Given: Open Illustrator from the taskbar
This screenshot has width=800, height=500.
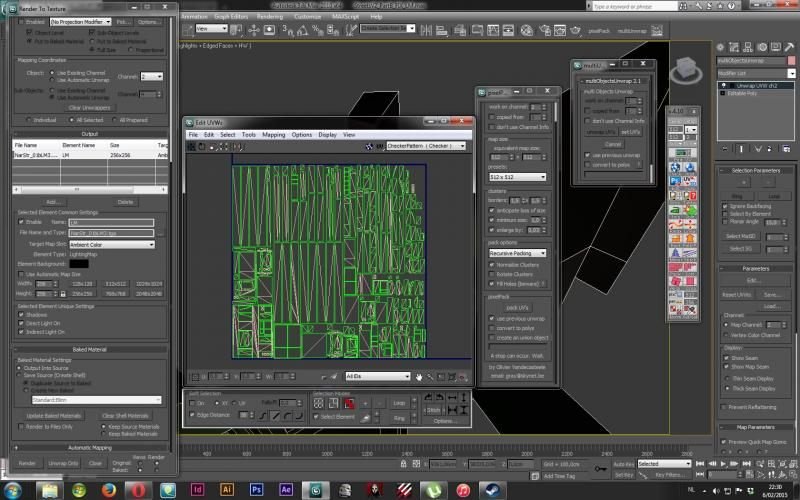Looking at the screenshot, I should [x=227, y=490].
